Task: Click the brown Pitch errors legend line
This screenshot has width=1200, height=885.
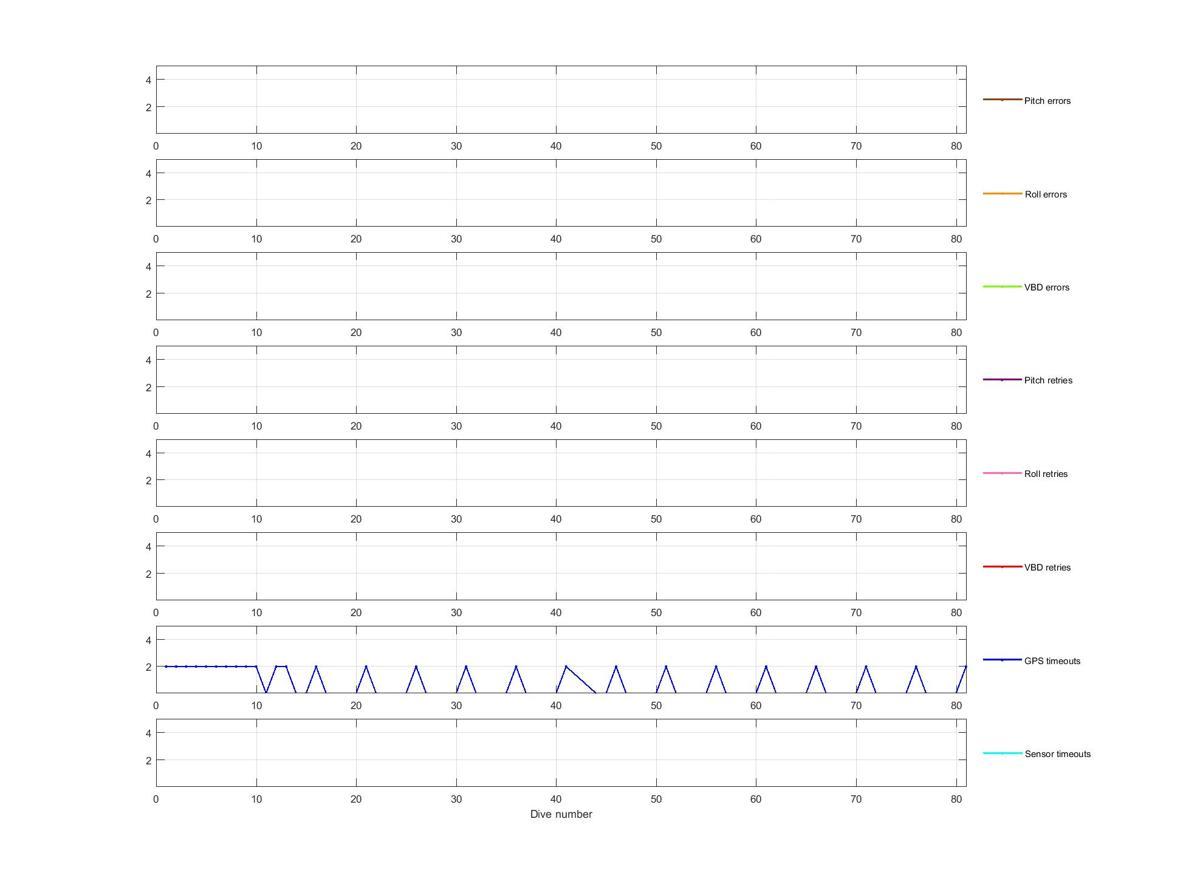Action: [1002, 100]
